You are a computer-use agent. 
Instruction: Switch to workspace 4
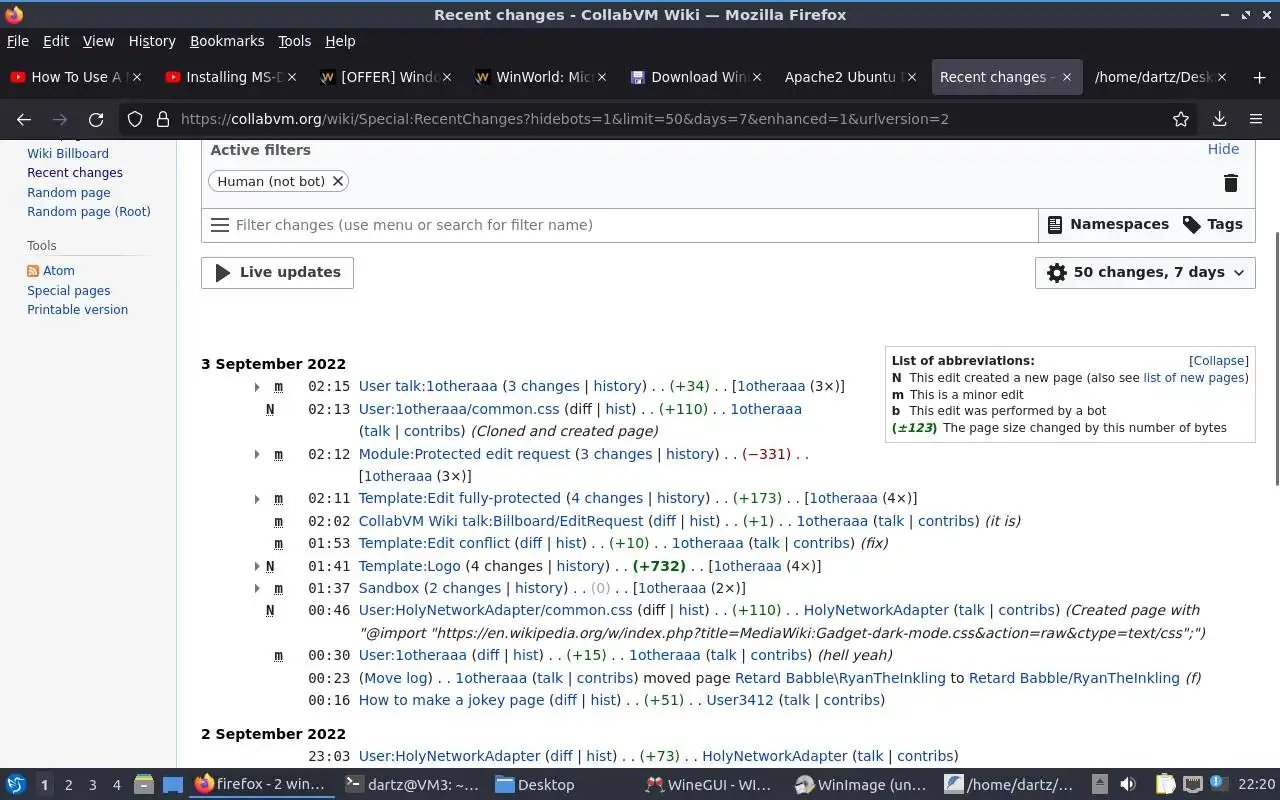click(116, 785)
